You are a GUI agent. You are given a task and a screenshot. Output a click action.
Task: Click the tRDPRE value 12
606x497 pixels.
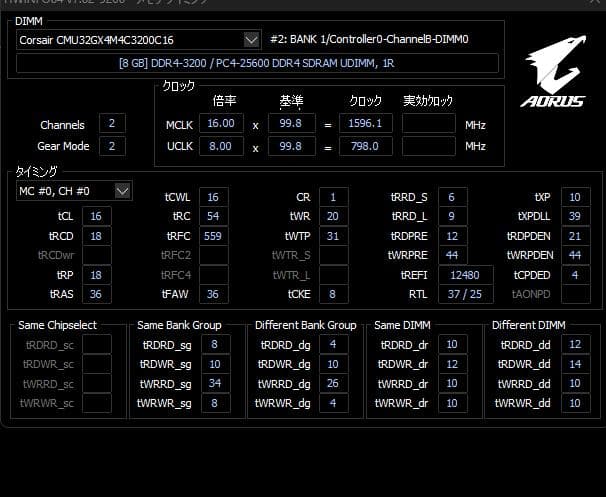coord(453,236)
